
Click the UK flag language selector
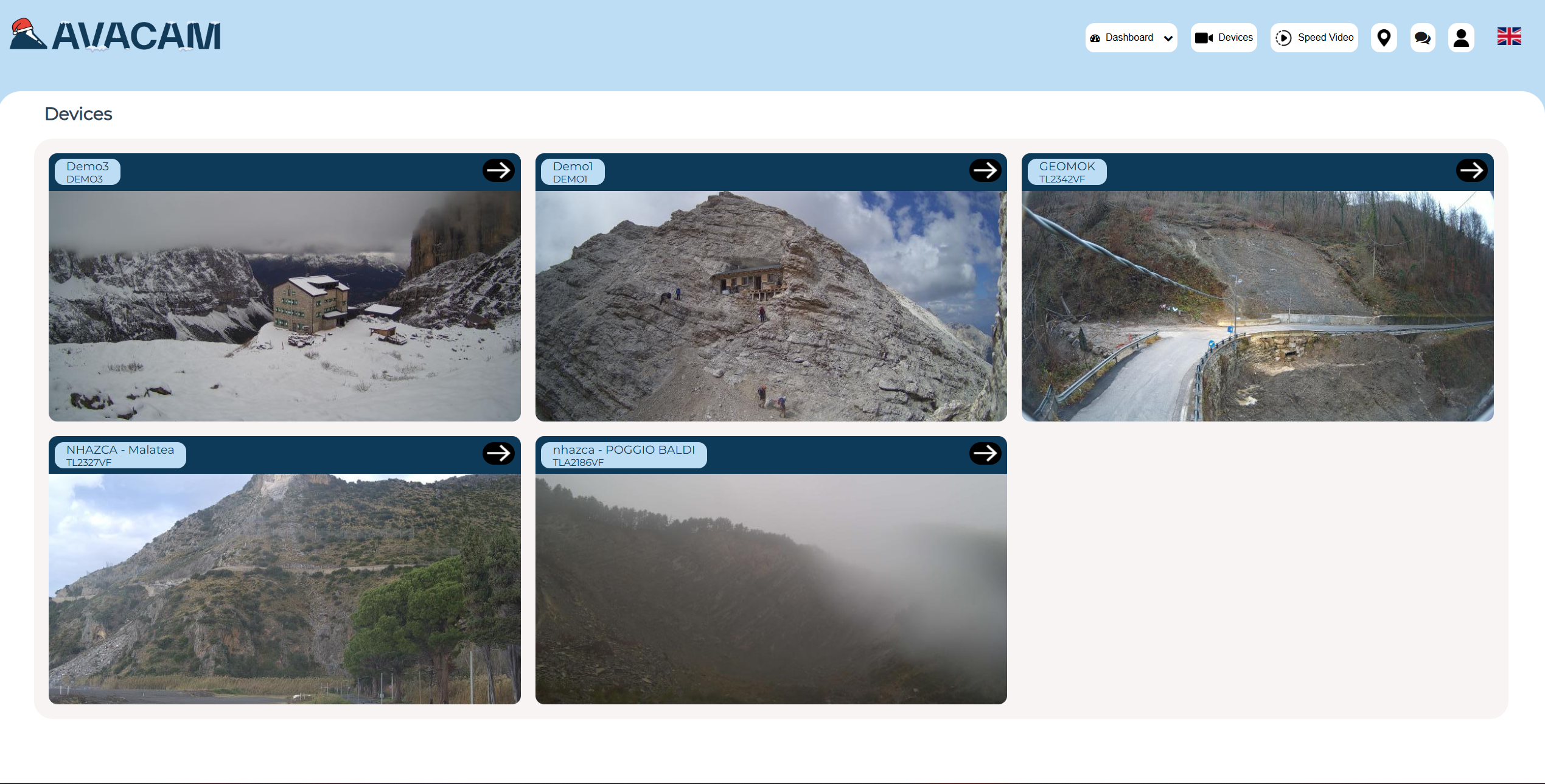click(1508, 36)
